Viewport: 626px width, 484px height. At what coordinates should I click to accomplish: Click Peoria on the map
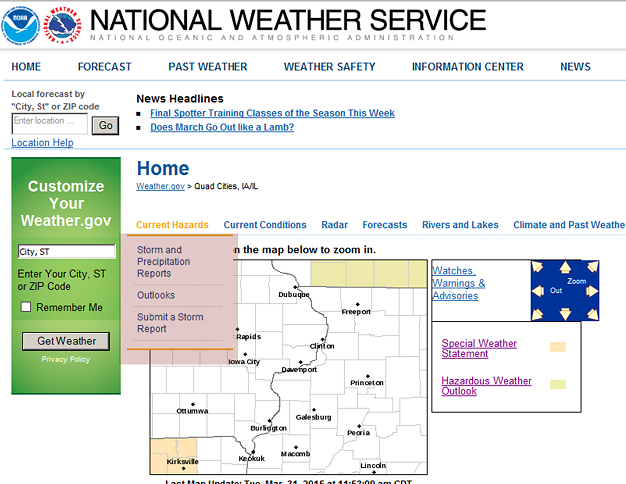(x=359, y=432)
